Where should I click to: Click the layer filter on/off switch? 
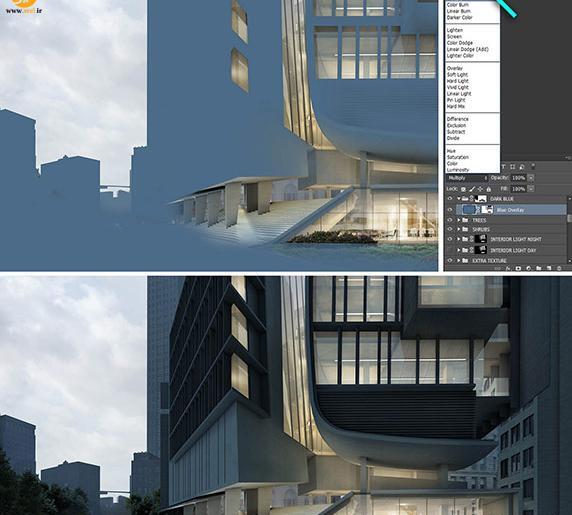533,166
